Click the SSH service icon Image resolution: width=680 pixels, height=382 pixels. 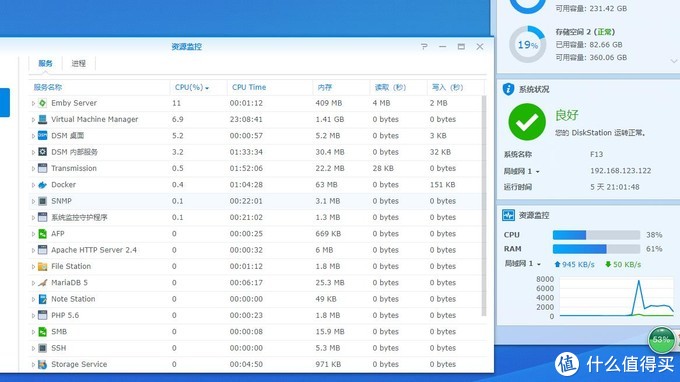click(x=42, y=348)
